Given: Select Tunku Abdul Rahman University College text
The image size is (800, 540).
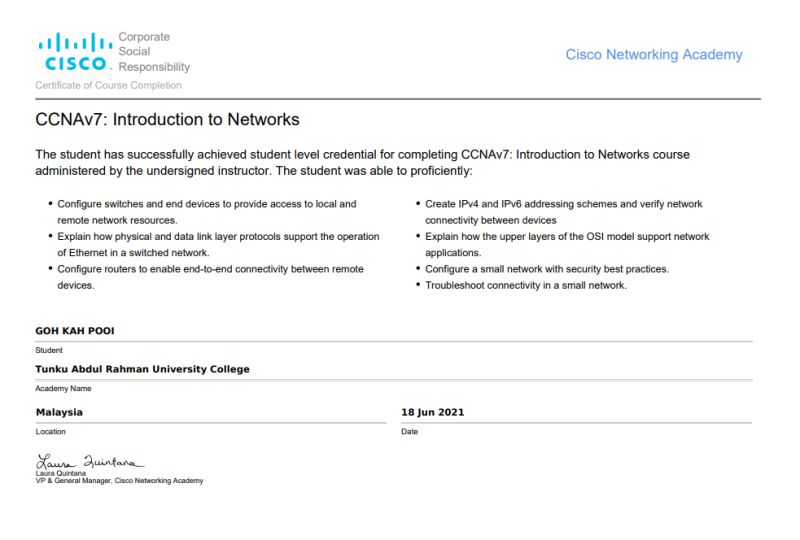Looking at the screenshot, I should 142,369.
